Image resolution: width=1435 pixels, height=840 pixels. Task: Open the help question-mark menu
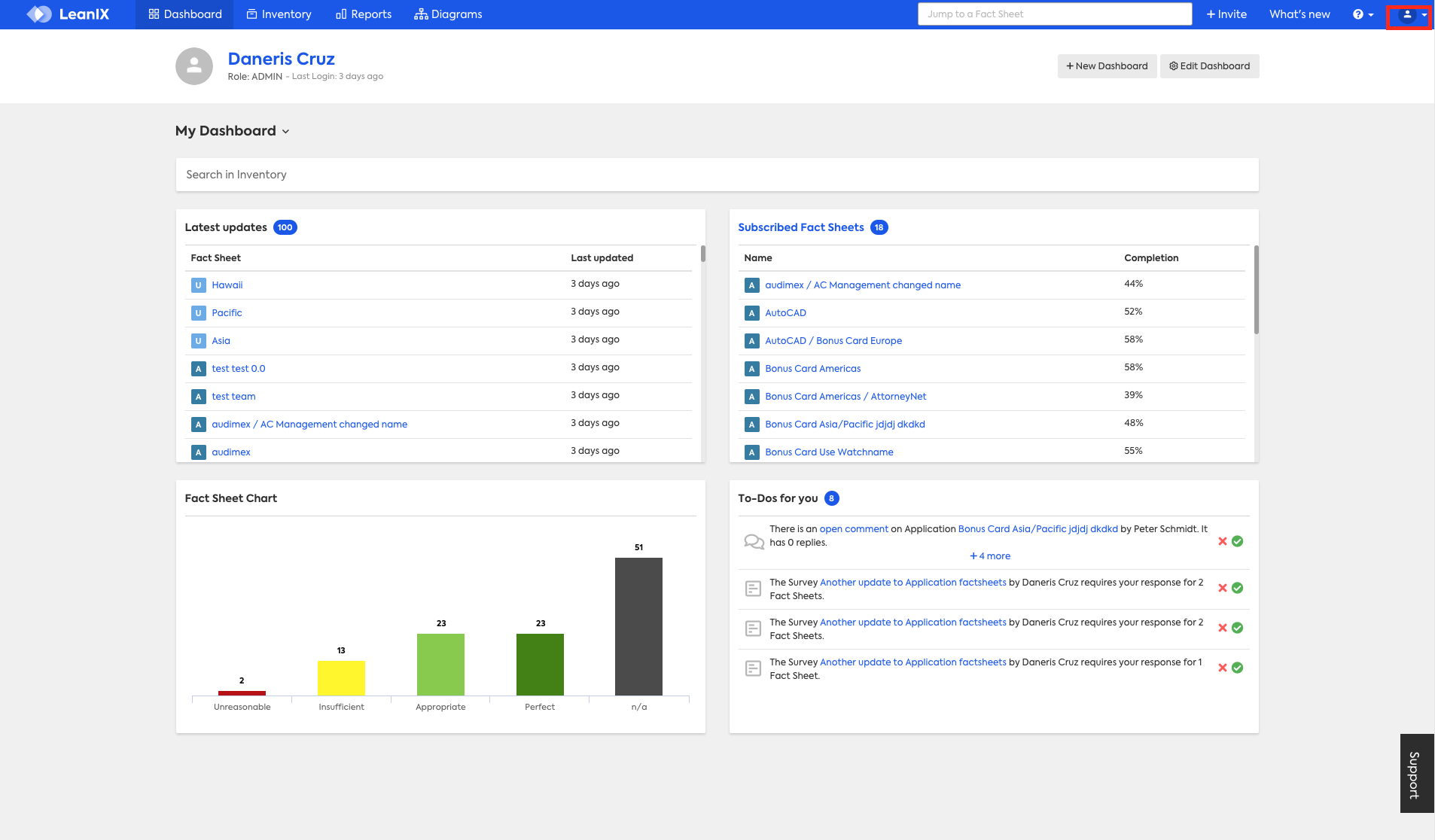tap(1363, 14)
